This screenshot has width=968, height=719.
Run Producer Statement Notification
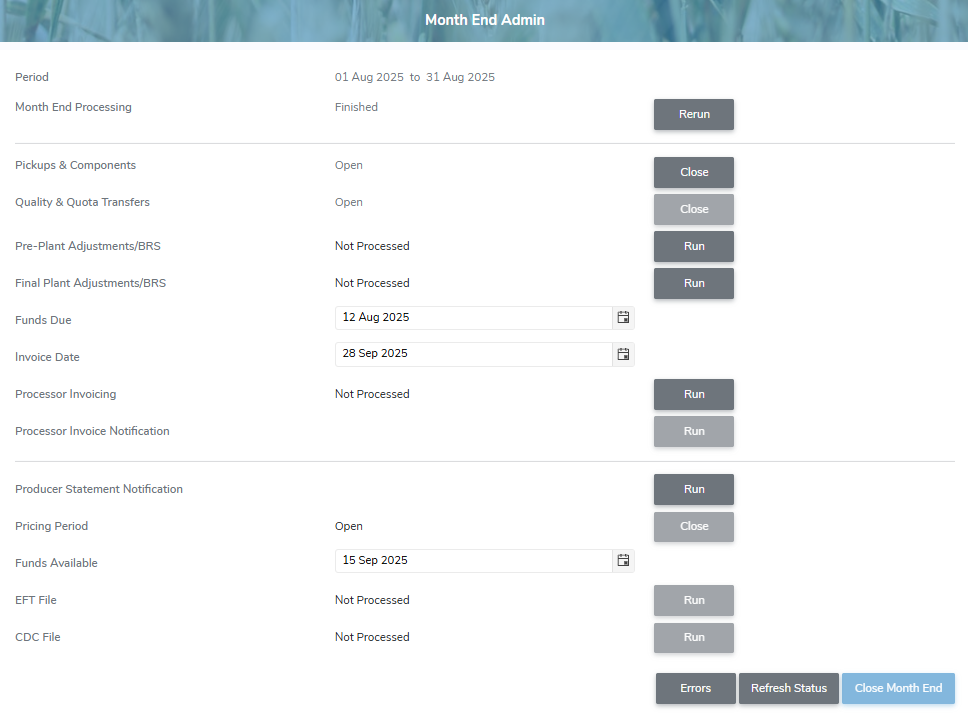693,489
